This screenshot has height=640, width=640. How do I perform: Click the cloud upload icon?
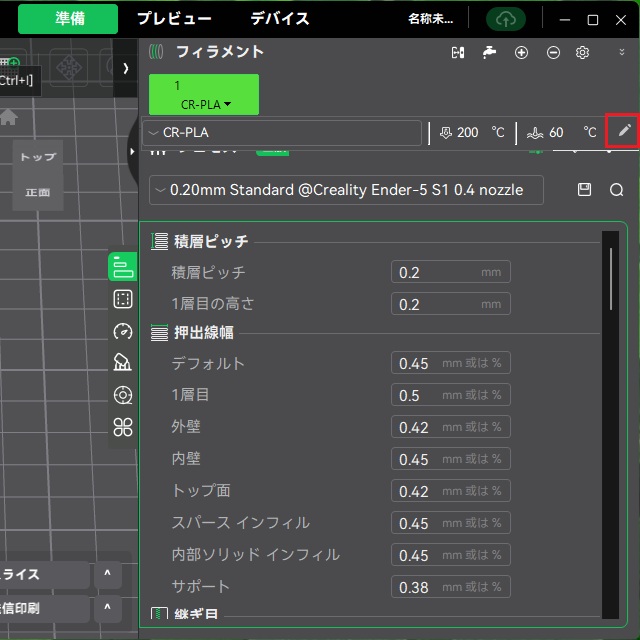click(x=505, y=19)
